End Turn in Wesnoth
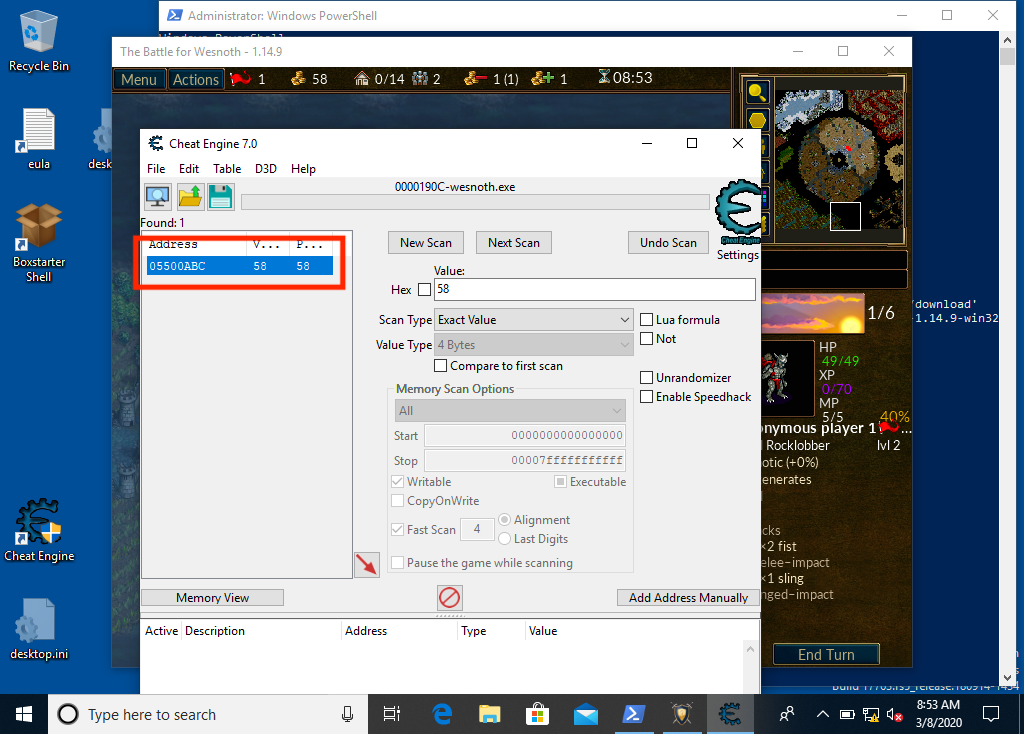Viewport: 1024px width, 734px height. [x=826, y=654]
